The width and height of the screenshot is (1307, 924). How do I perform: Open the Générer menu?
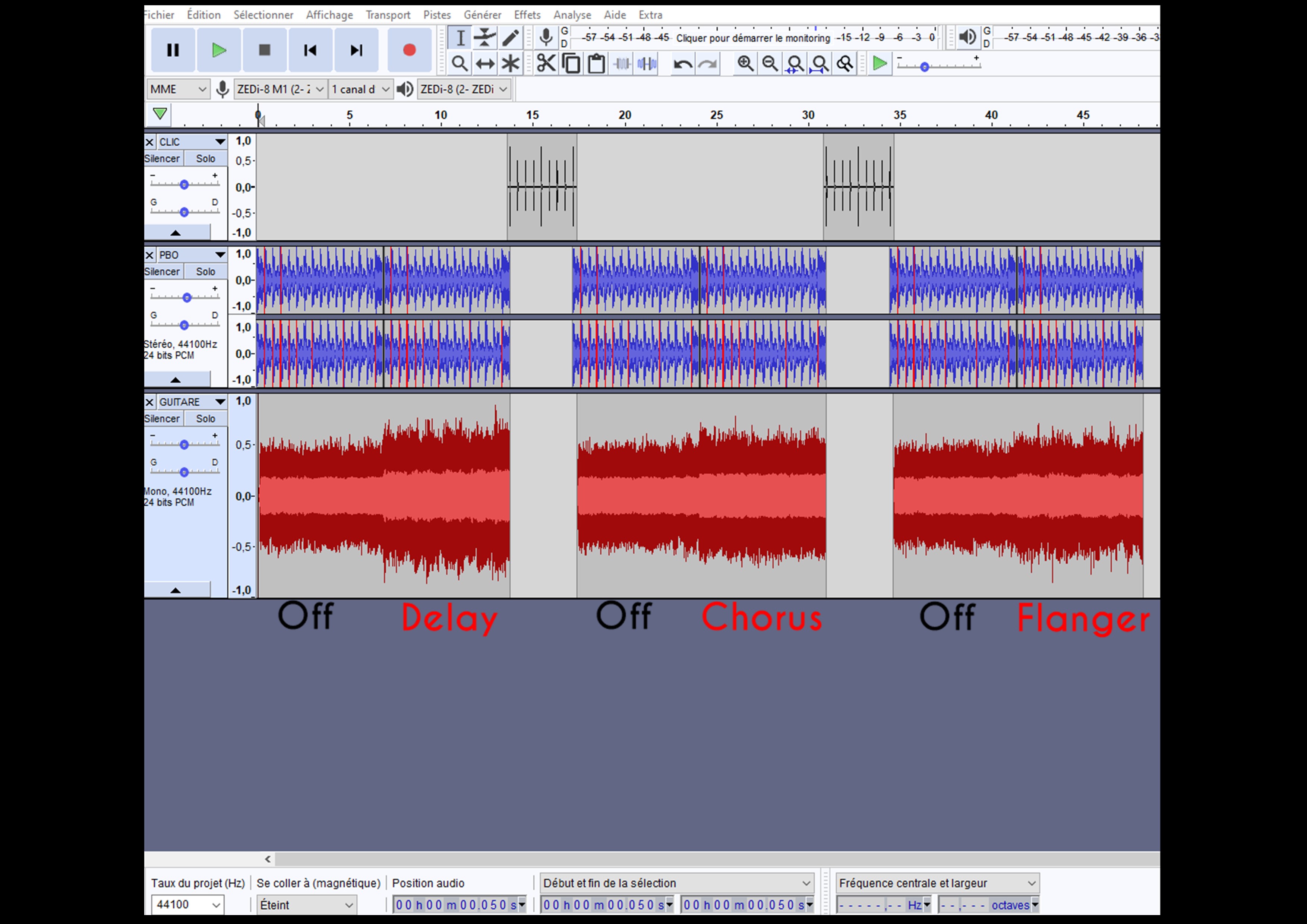[x=482, y=15]
